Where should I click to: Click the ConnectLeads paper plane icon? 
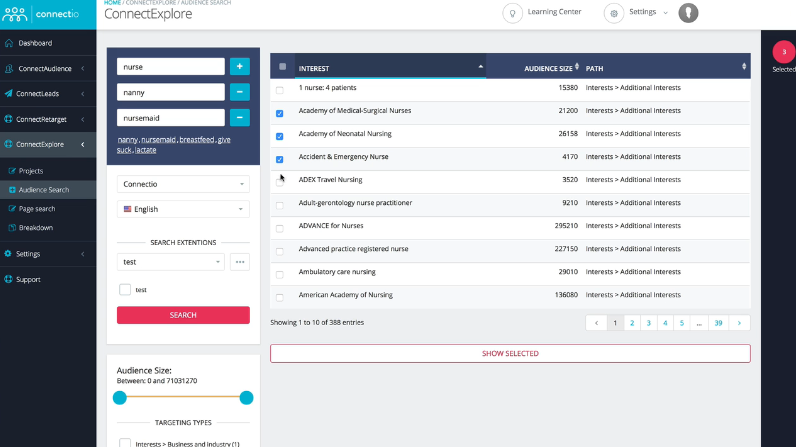tap(9, 93)
